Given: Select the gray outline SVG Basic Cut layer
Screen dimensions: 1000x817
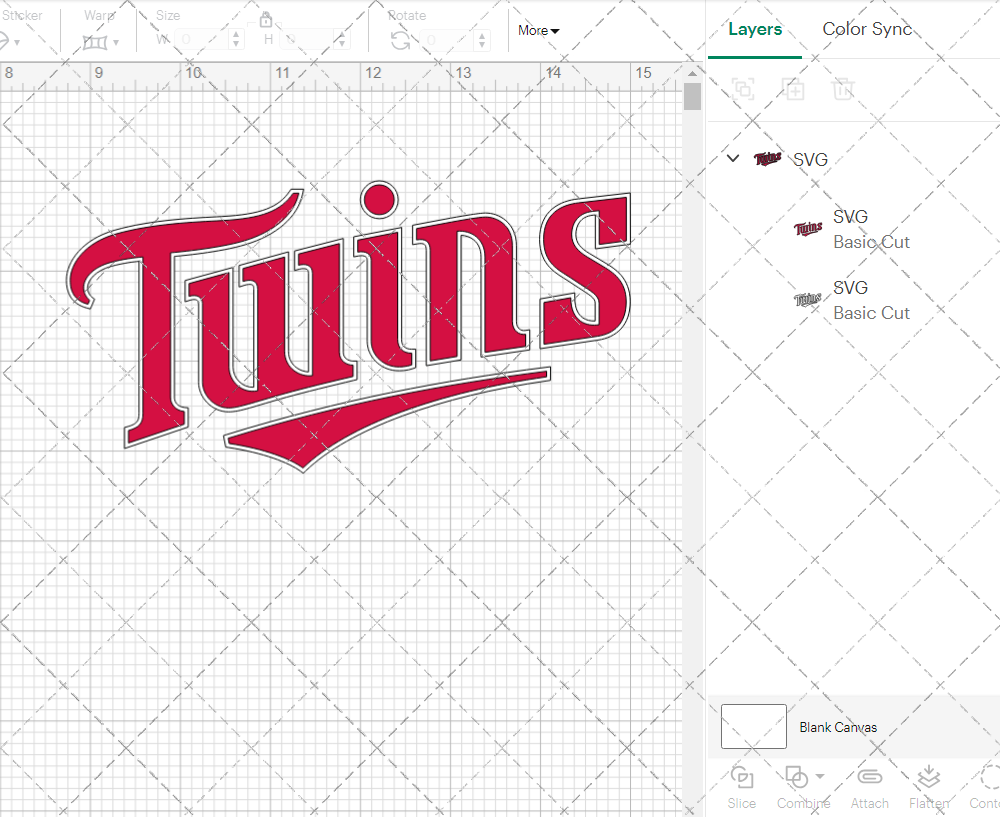Looking at the screenshot, I should coord(853,300).
